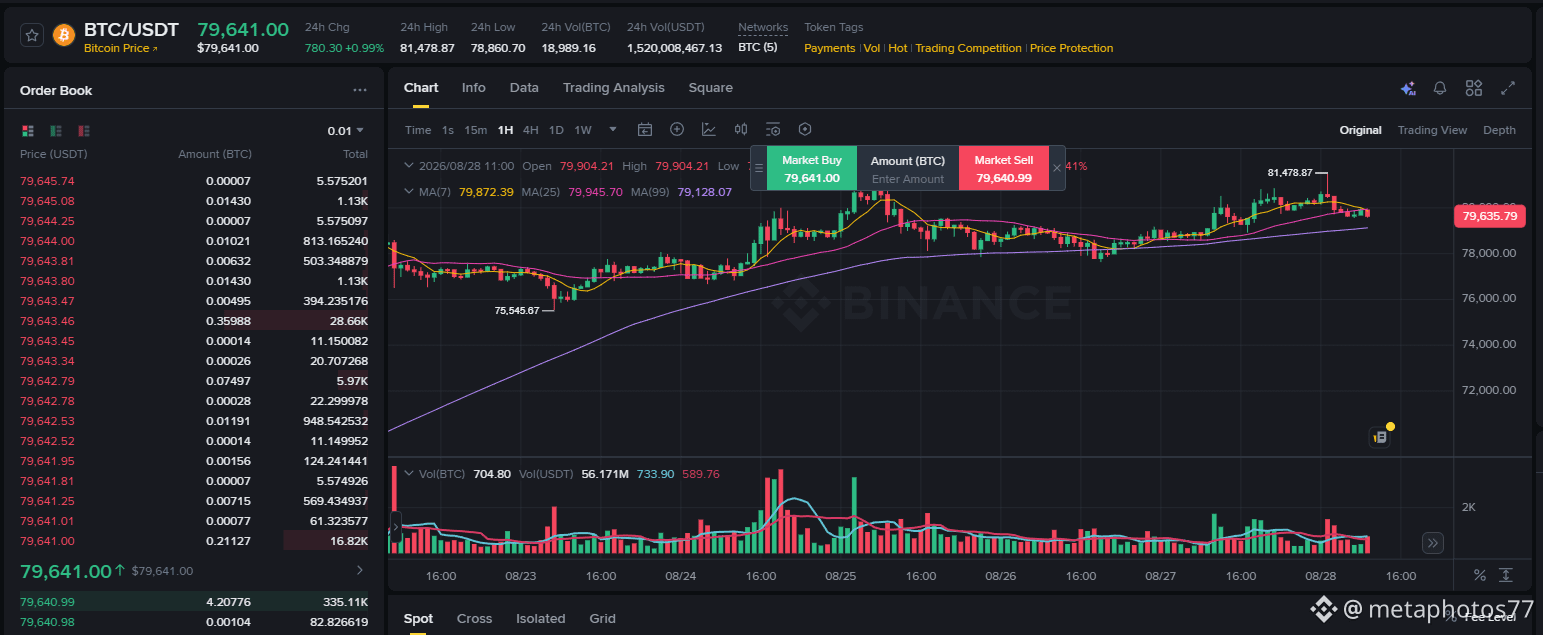Open the 0.01 price grouping dropdown

(346, 130)
